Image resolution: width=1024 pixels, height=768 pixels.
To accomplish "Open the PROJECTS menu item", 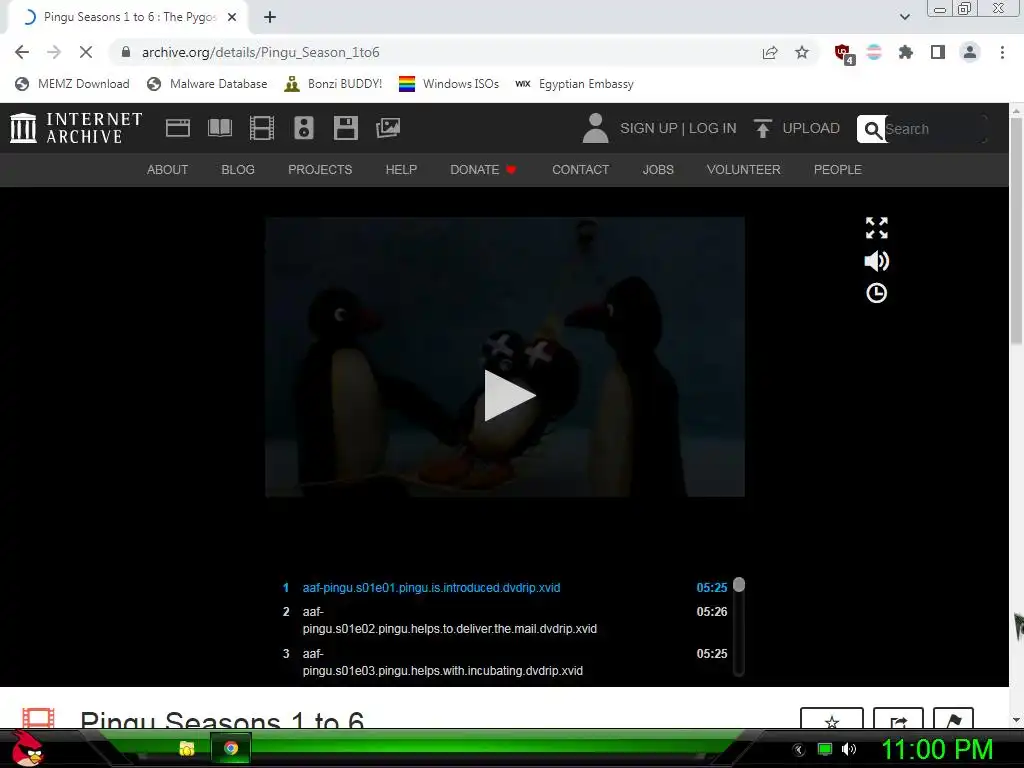I will [320, 170].
